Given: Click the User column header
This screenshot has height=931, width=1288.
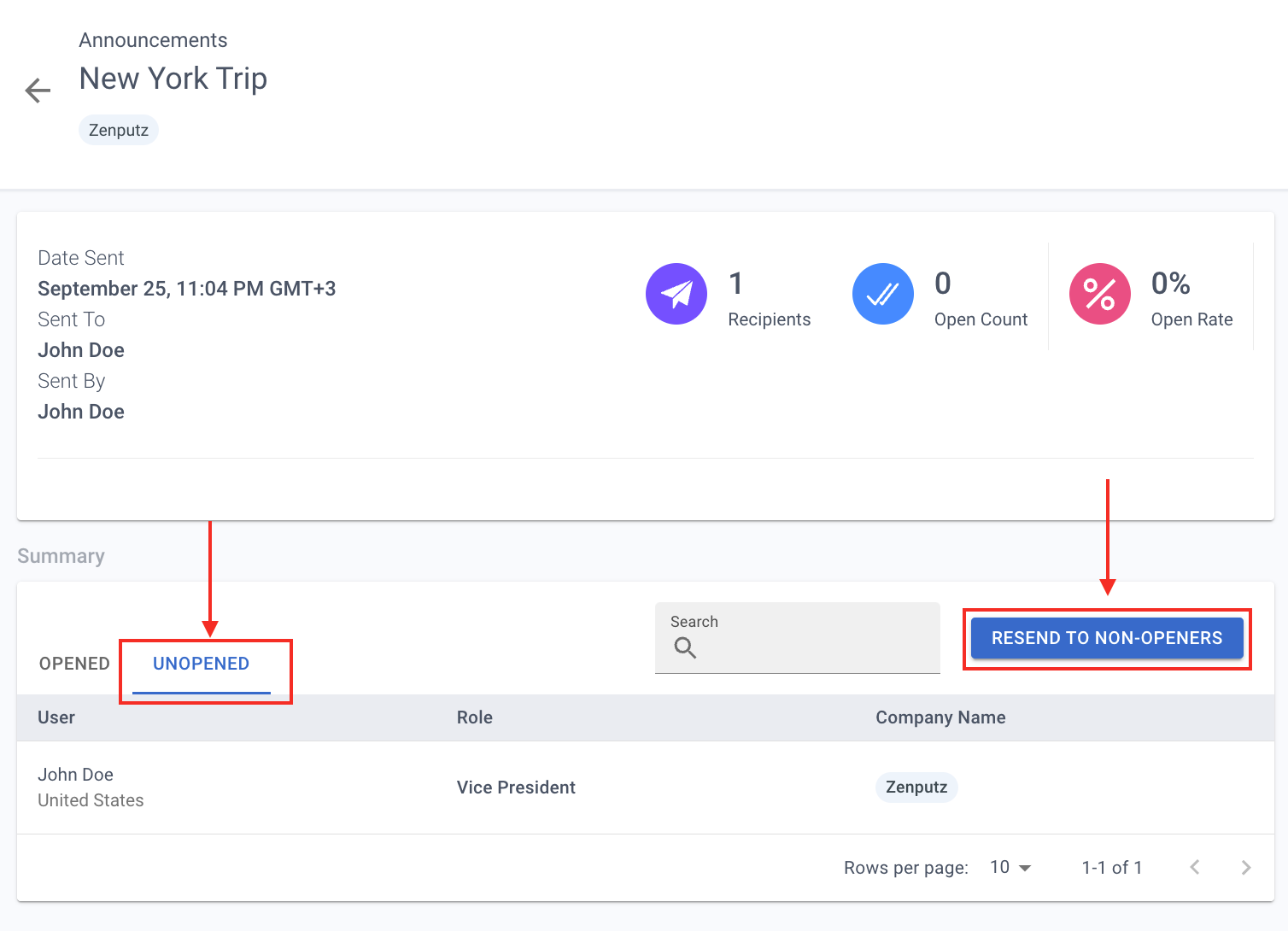Looking at the screenshot, I should [x=56, y=717].
